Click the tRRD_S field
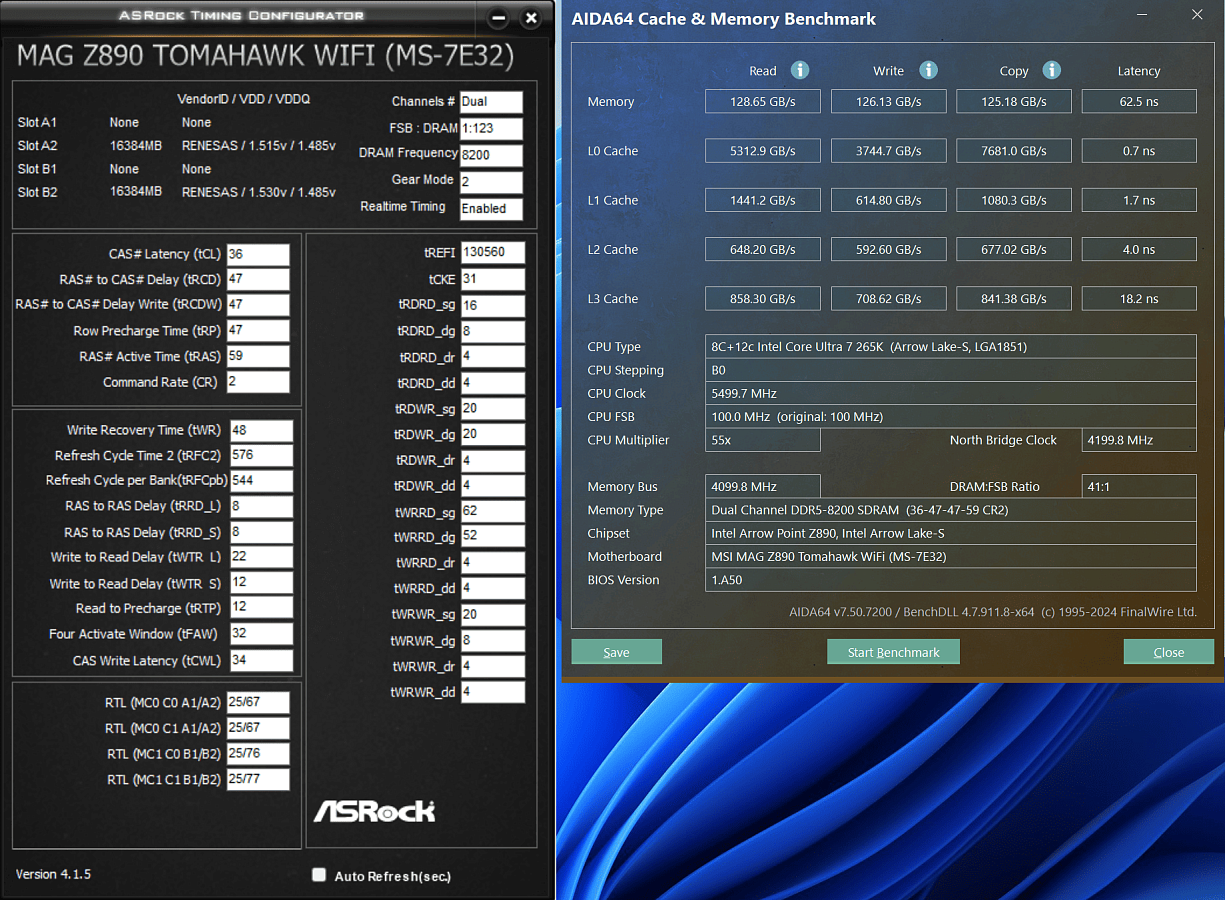 point(261,533)
